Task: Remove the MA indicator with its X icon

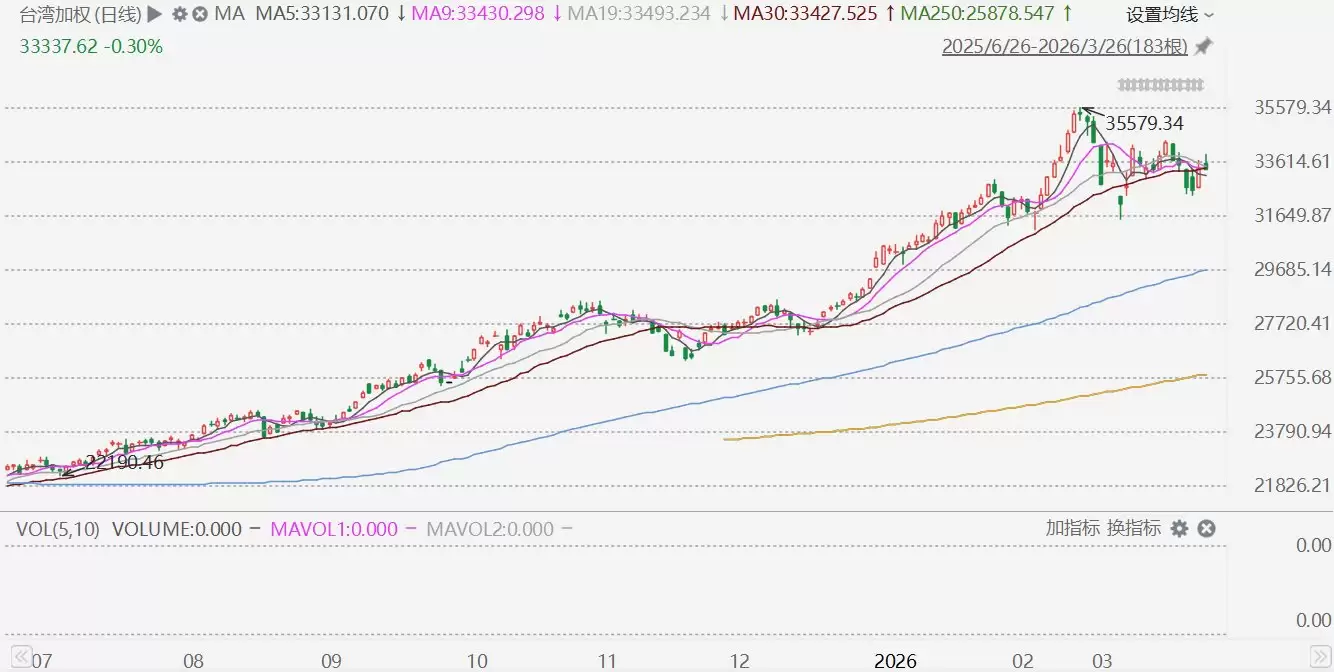Action: 200,14
